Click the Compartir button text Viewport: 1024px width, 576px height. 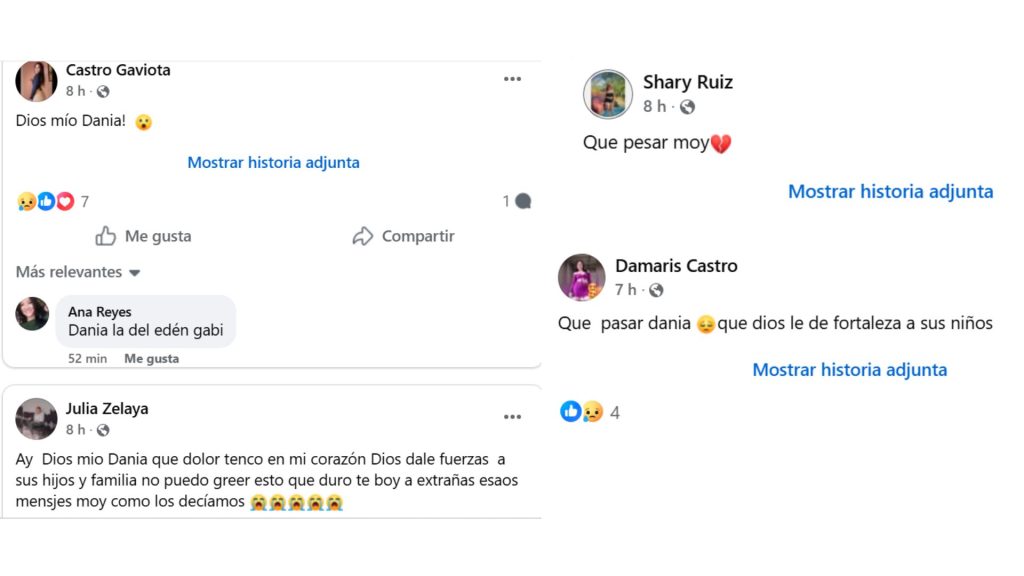(416, 236)
